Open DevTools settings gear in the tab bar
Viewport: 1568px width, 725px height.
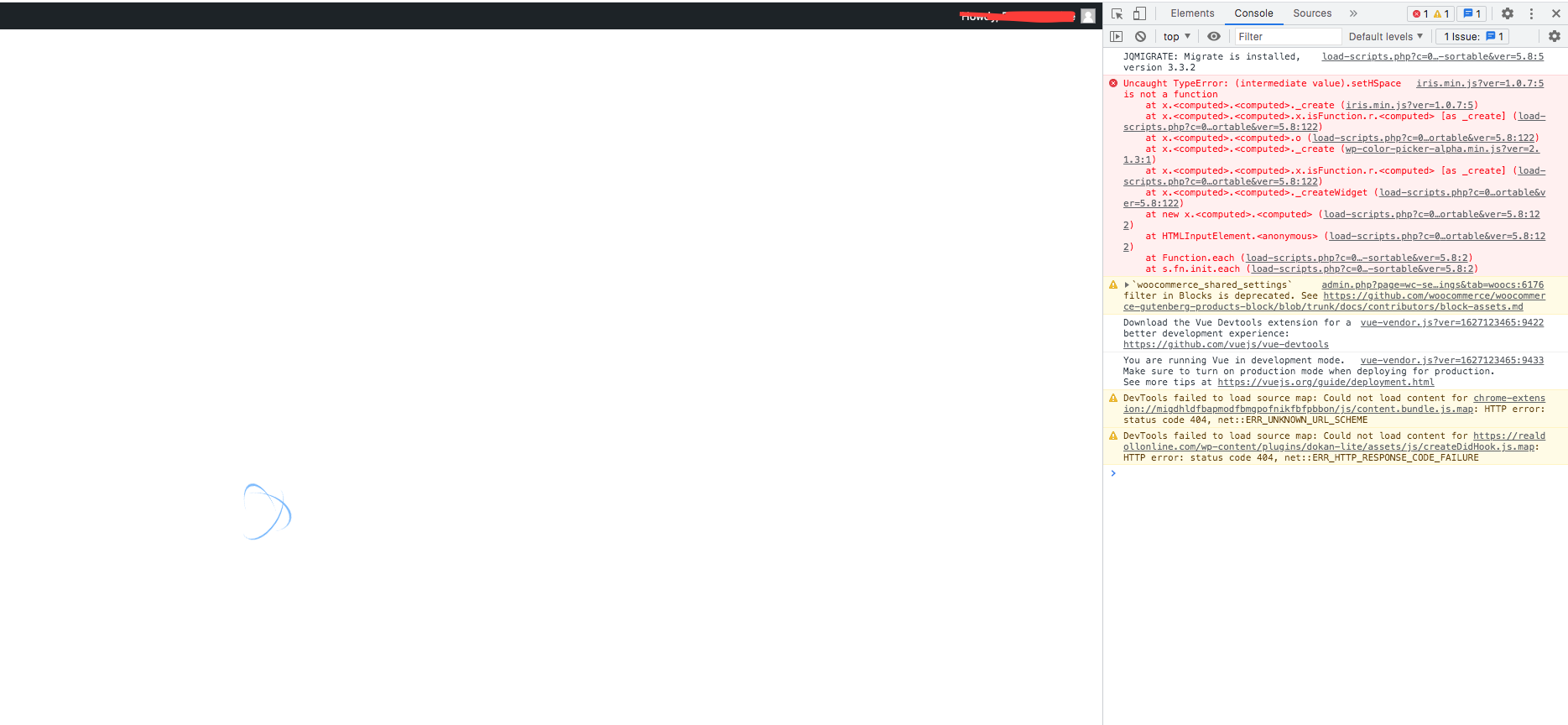[1507, 13]
